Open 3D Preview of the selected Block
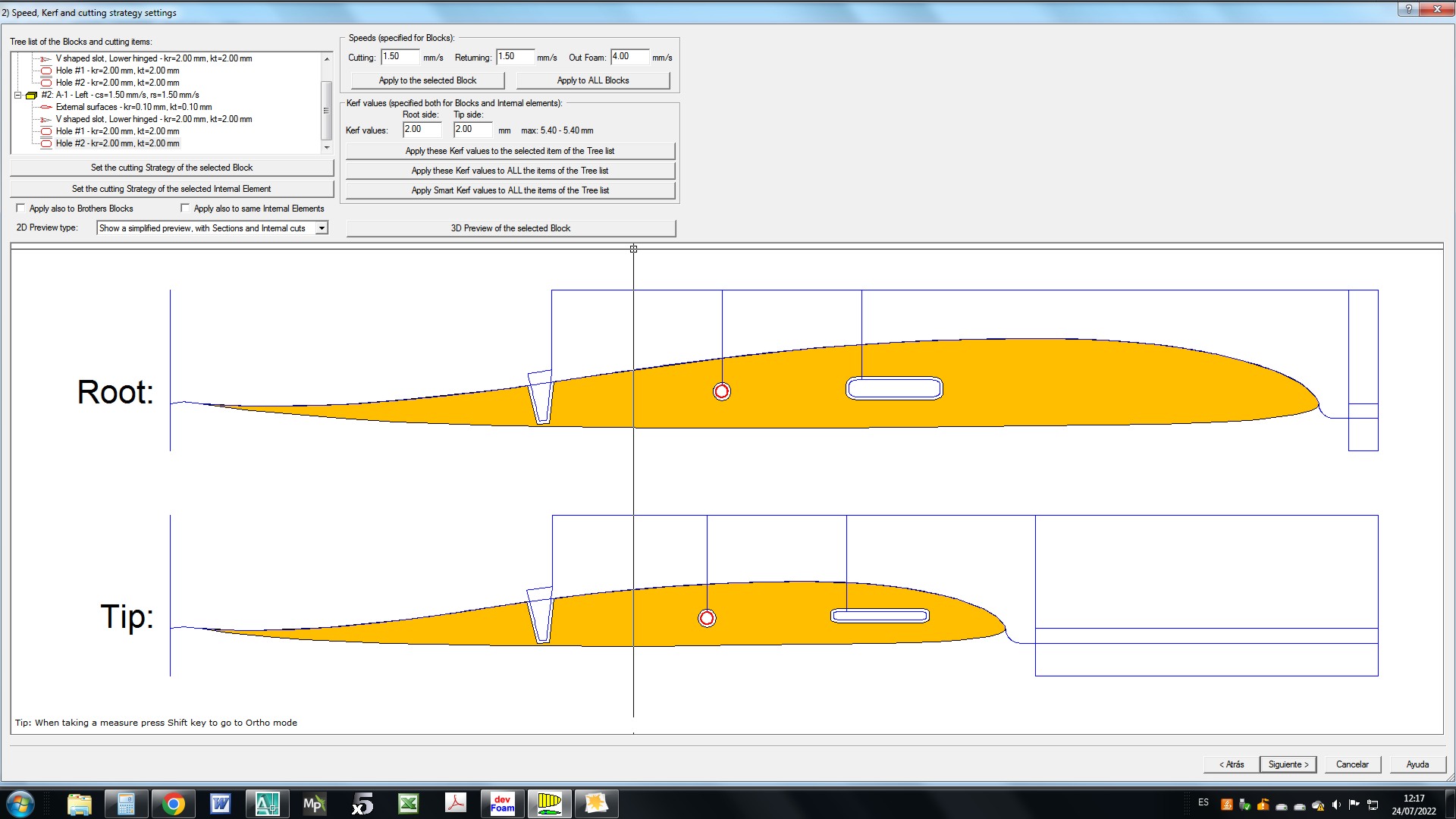The image size is (1456, 819). (x=510, y=228)
